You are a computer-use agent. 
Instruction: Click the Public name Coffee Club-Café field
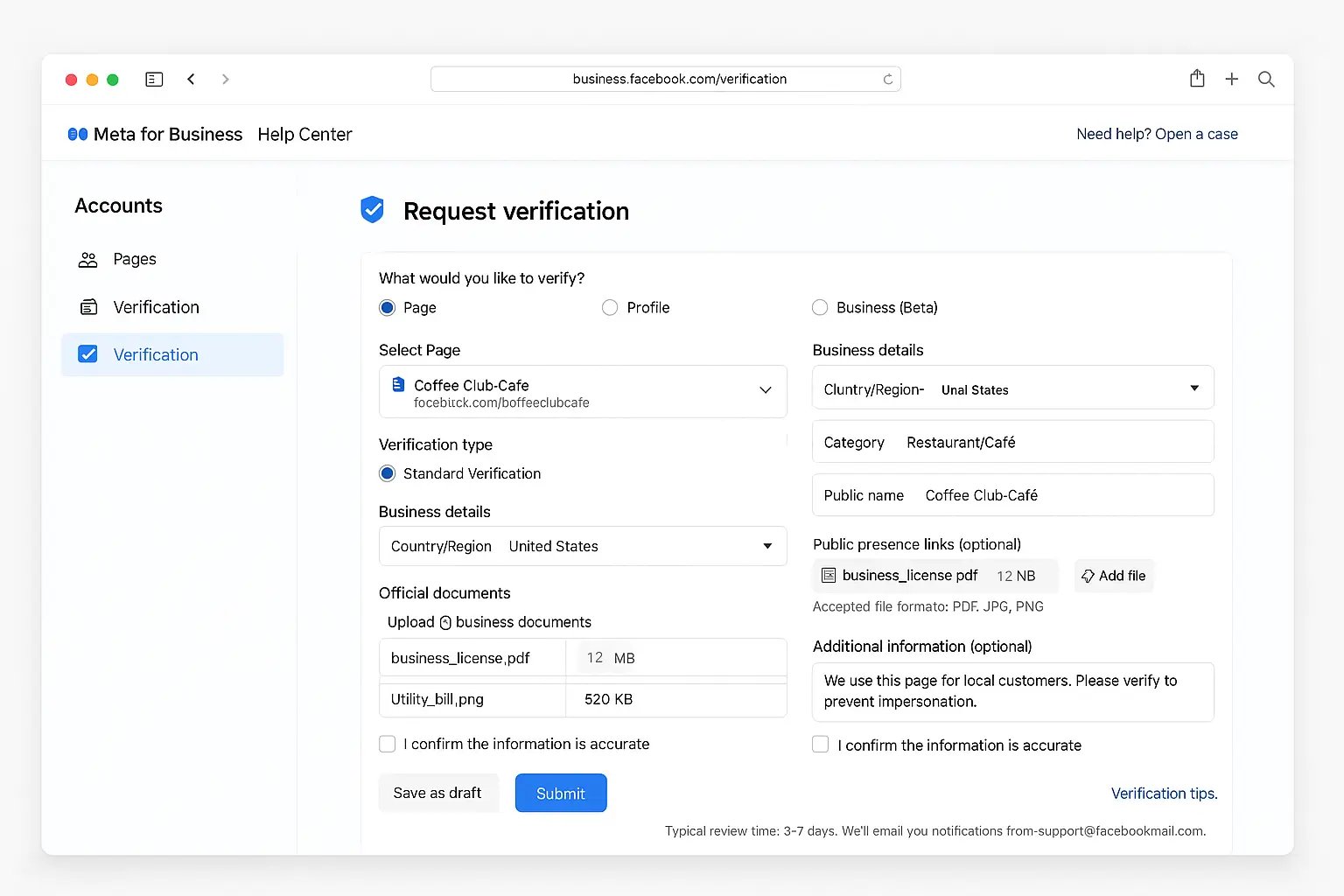(x=1013, y=495)
